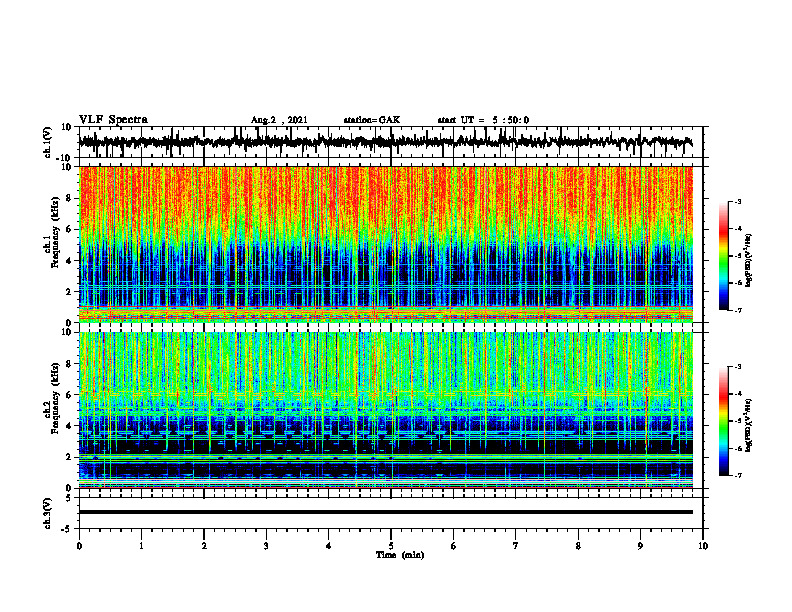Click the "3" tick on the time axis
Viewport: 792px width, 612px height.
[x=266, y=546]
